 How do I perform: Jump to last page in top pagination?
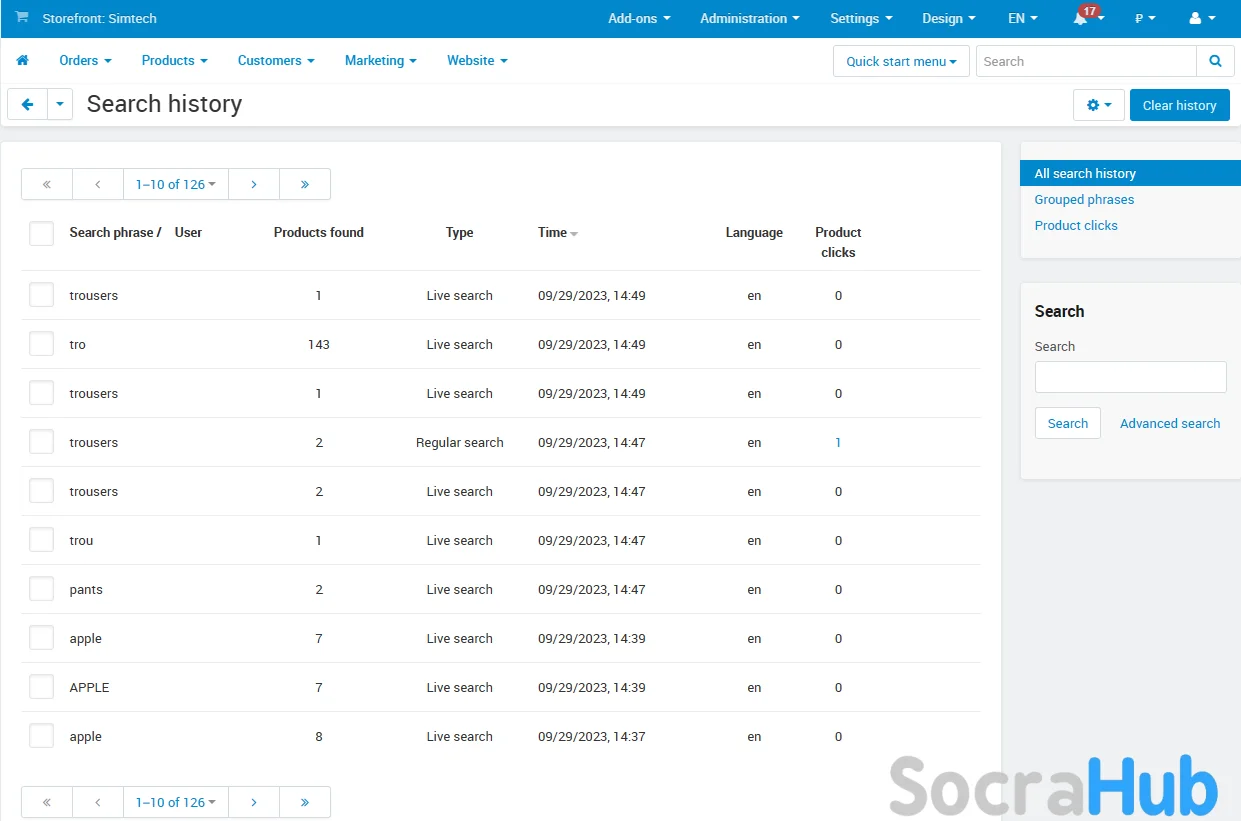point(305,184)
